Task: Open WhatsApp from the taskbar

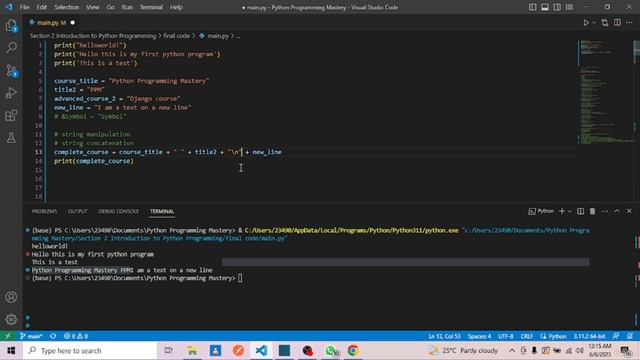Action: click(x=331, y=351)
